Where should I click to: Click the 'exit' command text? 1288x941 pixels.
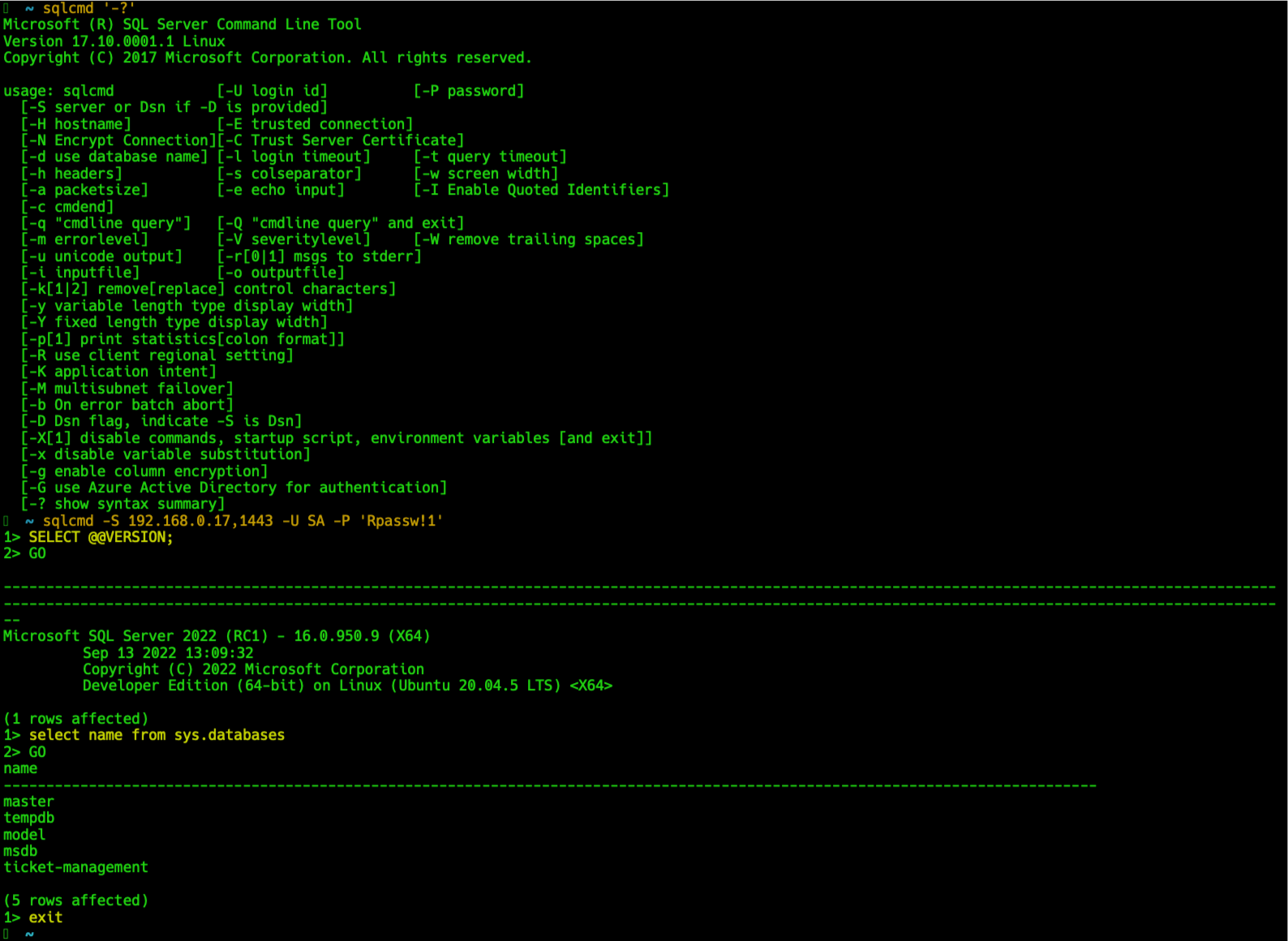[x=45, y=917]
